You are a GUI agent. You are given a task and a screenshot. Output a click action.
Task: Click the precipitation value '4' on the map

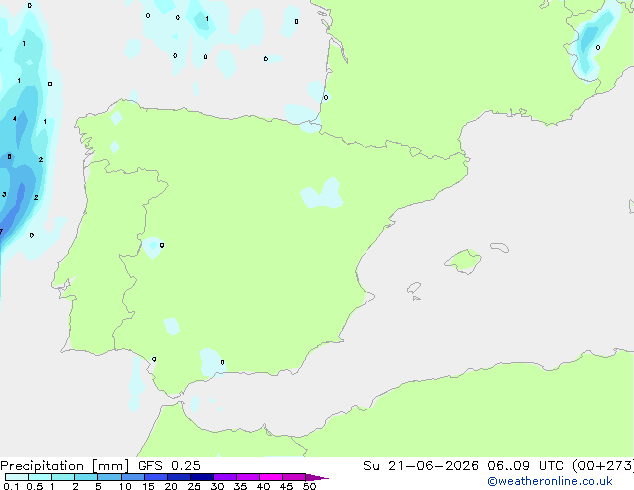(15, 118)
